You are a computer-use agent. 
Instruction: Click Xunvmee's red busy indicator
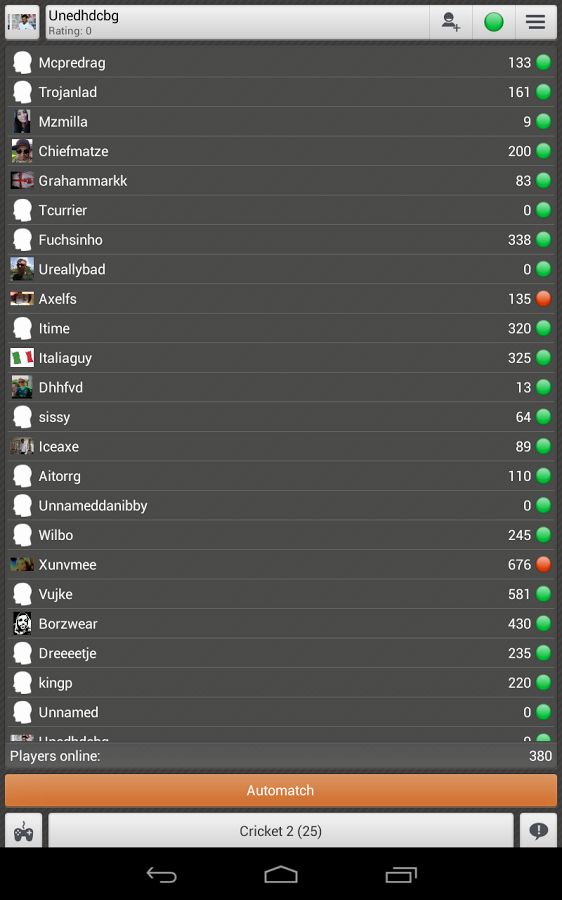[x=543, y=564]
